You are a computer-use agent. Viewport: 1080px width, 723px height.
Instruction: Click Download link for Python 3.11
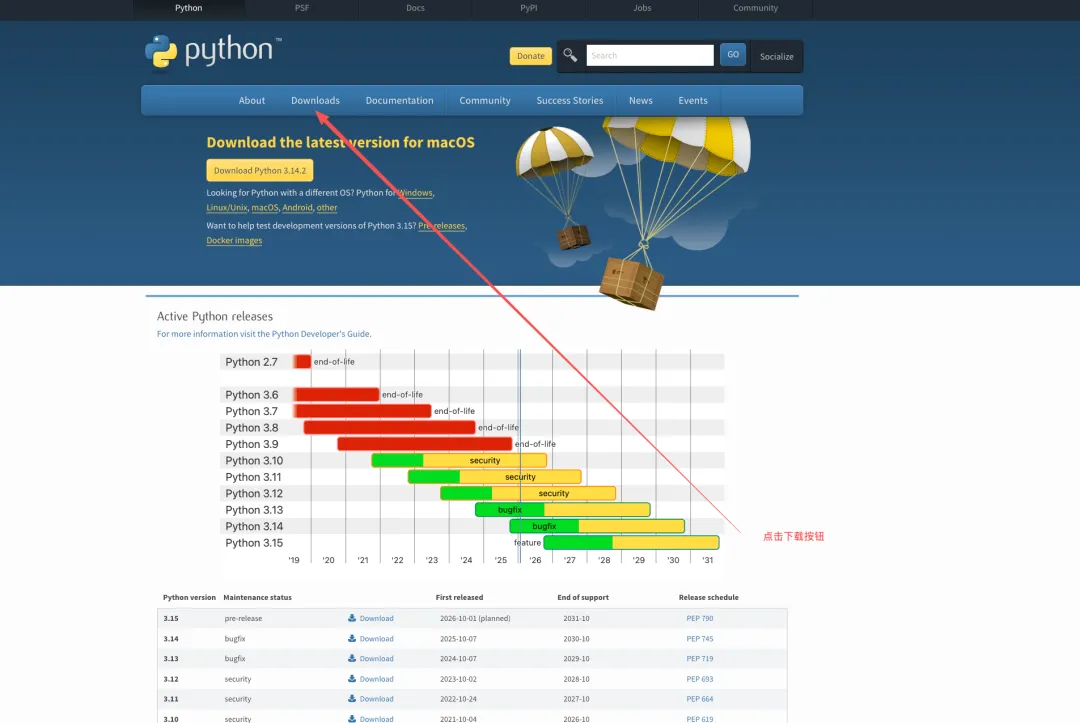coord(376,699)
